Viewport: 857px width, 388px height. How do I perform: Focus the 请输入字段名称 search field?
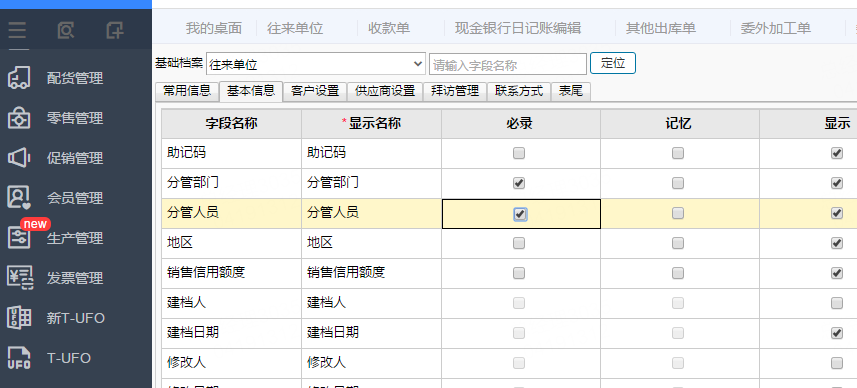pyautogui.click(x=508, y=64)
